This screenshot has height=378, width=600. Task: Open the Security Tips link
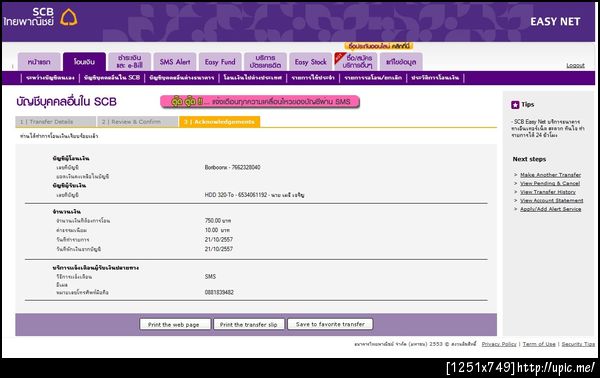tap(578, 344)
